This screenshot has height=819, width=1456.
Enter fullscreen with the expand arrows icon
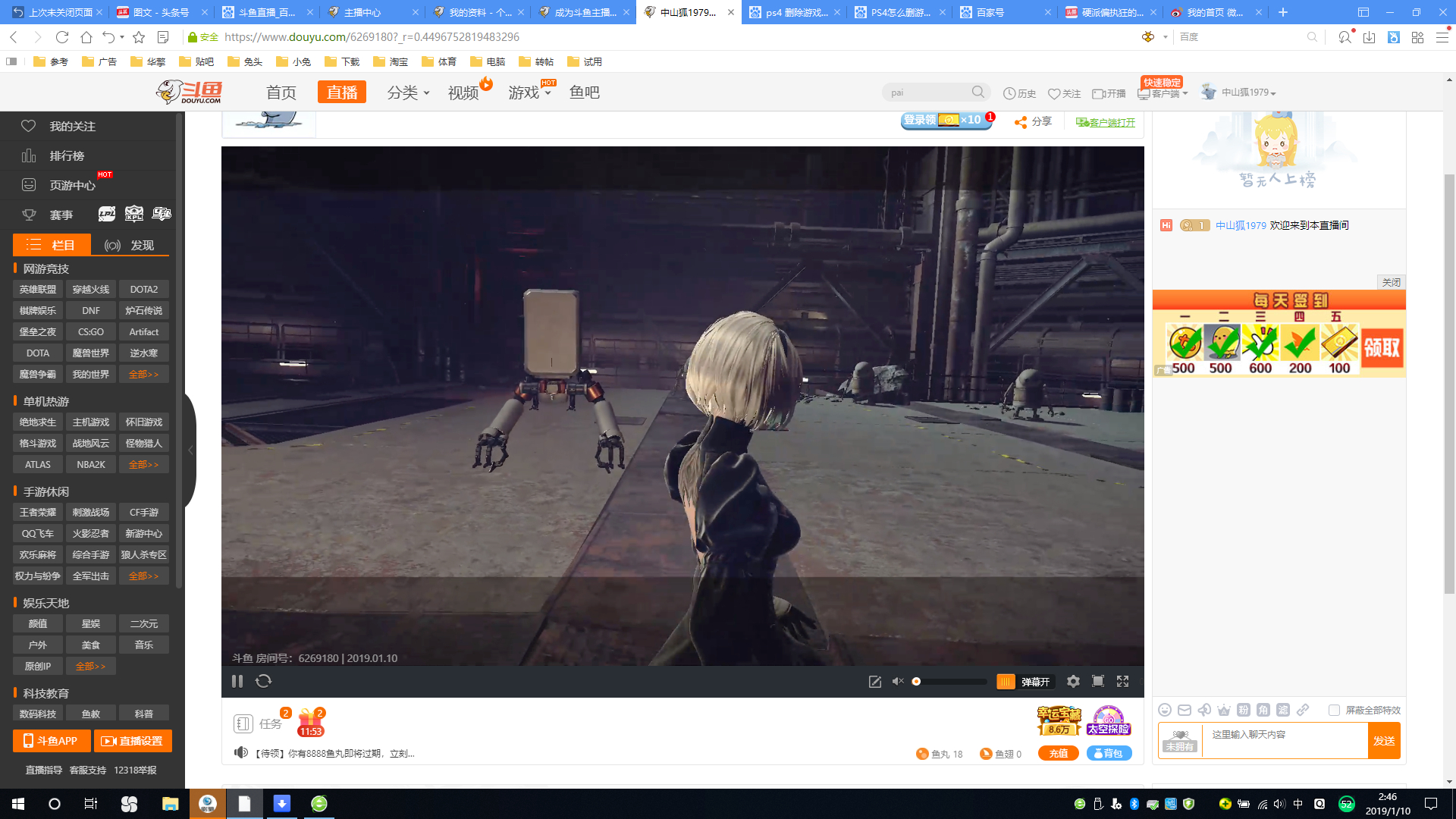tap(1123, 681)
